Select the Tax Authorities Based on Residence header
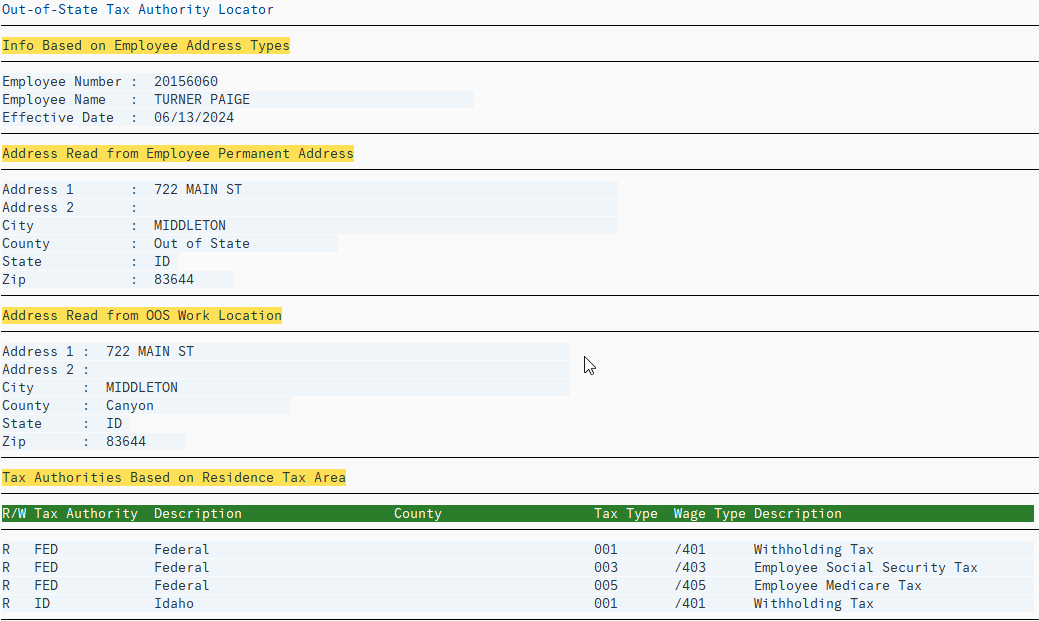 tap(175, 477)
